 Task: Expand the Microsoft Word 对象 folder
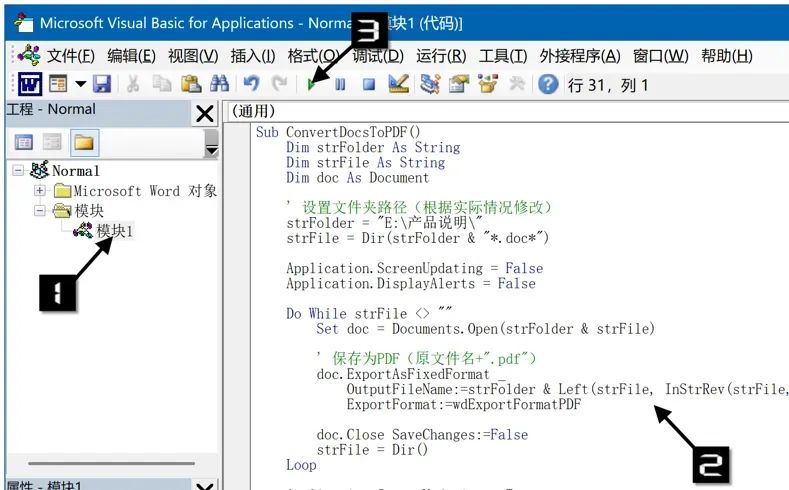(40, 191)
